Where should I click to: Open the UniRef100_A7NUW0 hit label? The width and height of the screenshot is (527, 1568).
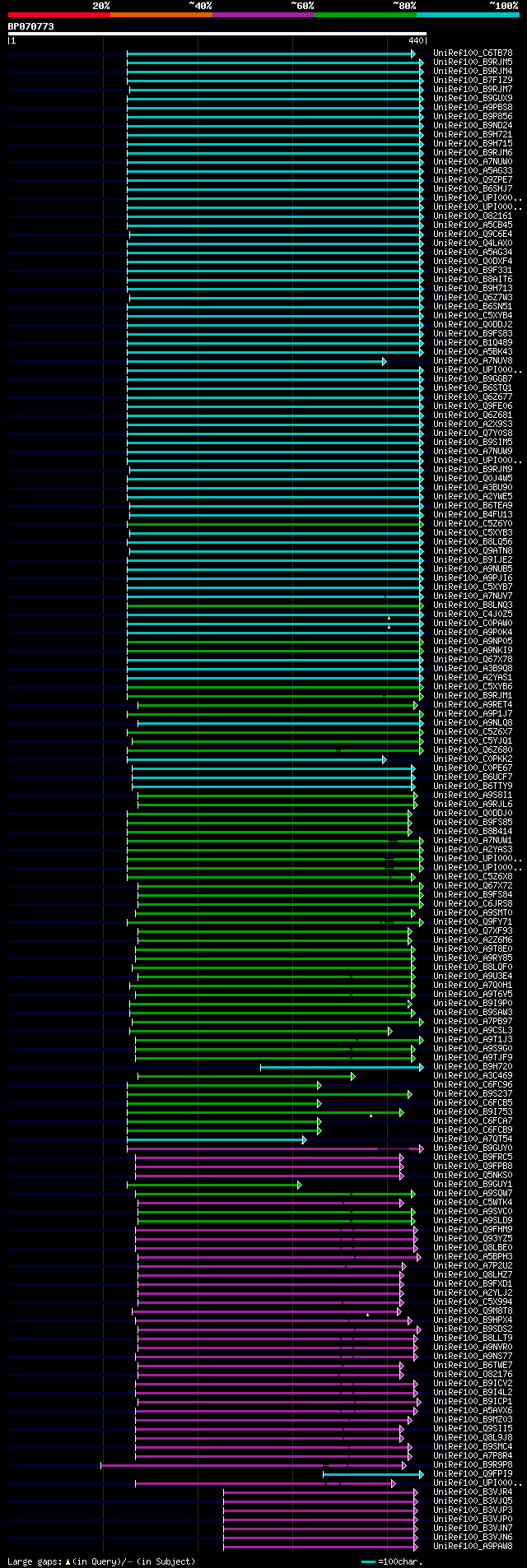click(x=473, y=162)
